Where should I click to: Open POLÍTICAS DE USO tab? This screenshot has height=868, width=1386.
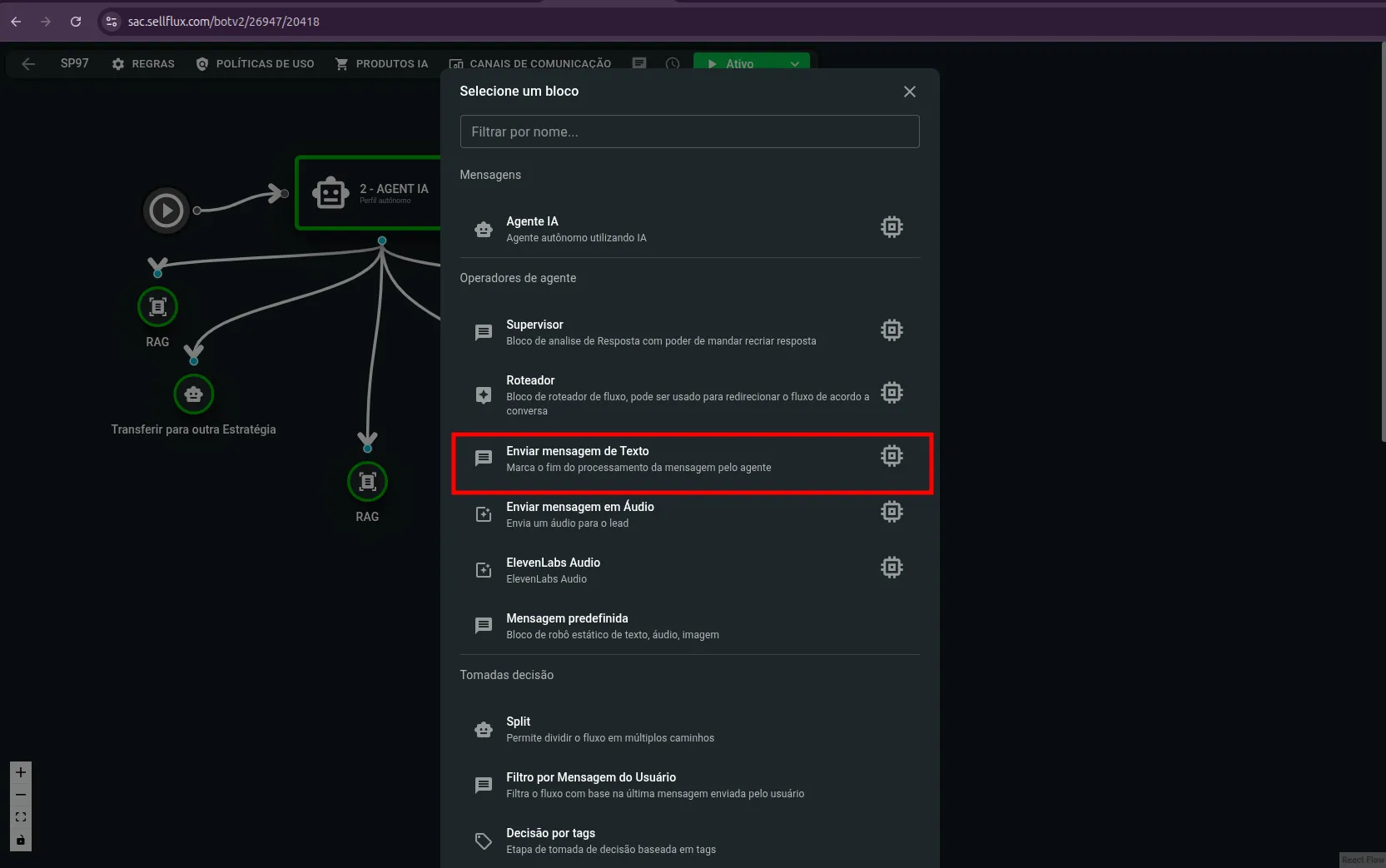coord(255,64)
